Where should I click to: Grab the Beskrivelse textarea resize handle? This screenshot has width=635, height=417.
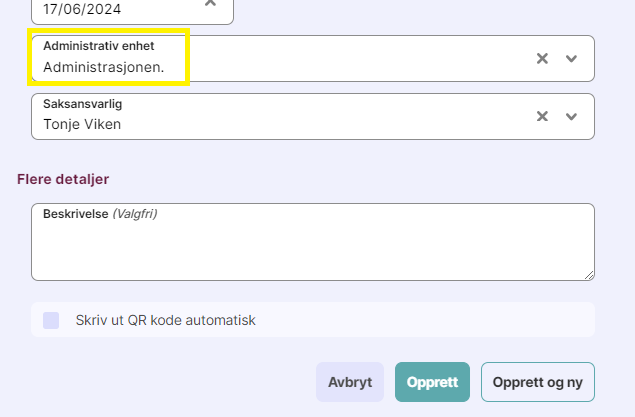589,275
